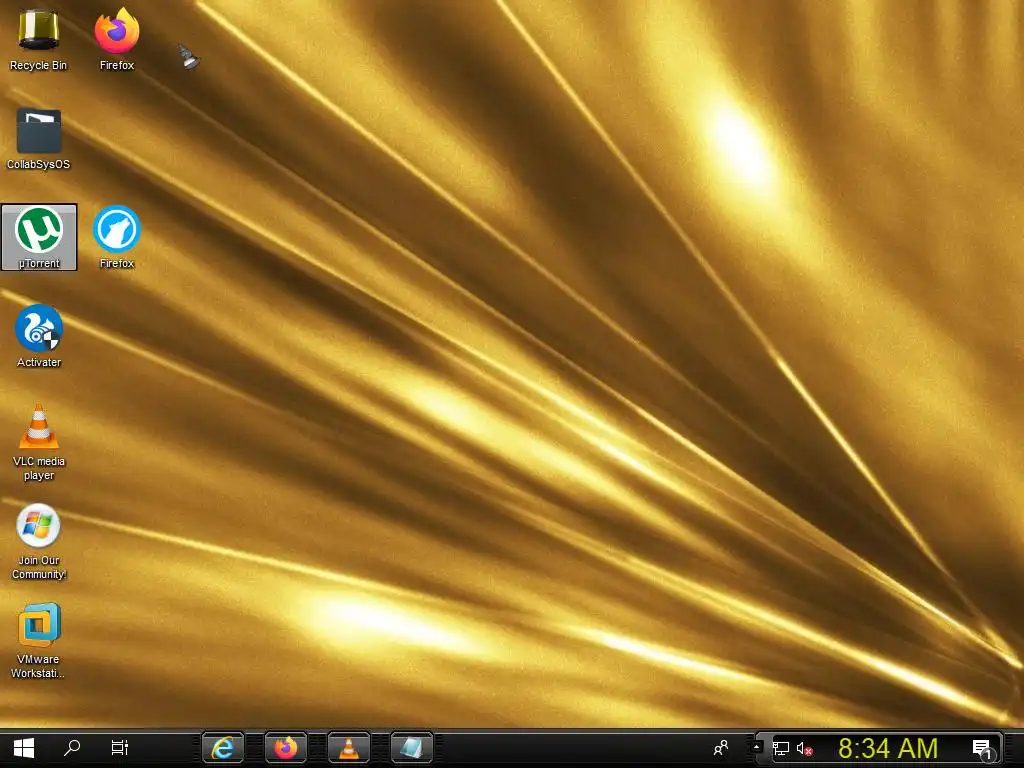Open the network status tray icon
Image resolution: width=1024 pixels, height=768 pixels.
780,748
